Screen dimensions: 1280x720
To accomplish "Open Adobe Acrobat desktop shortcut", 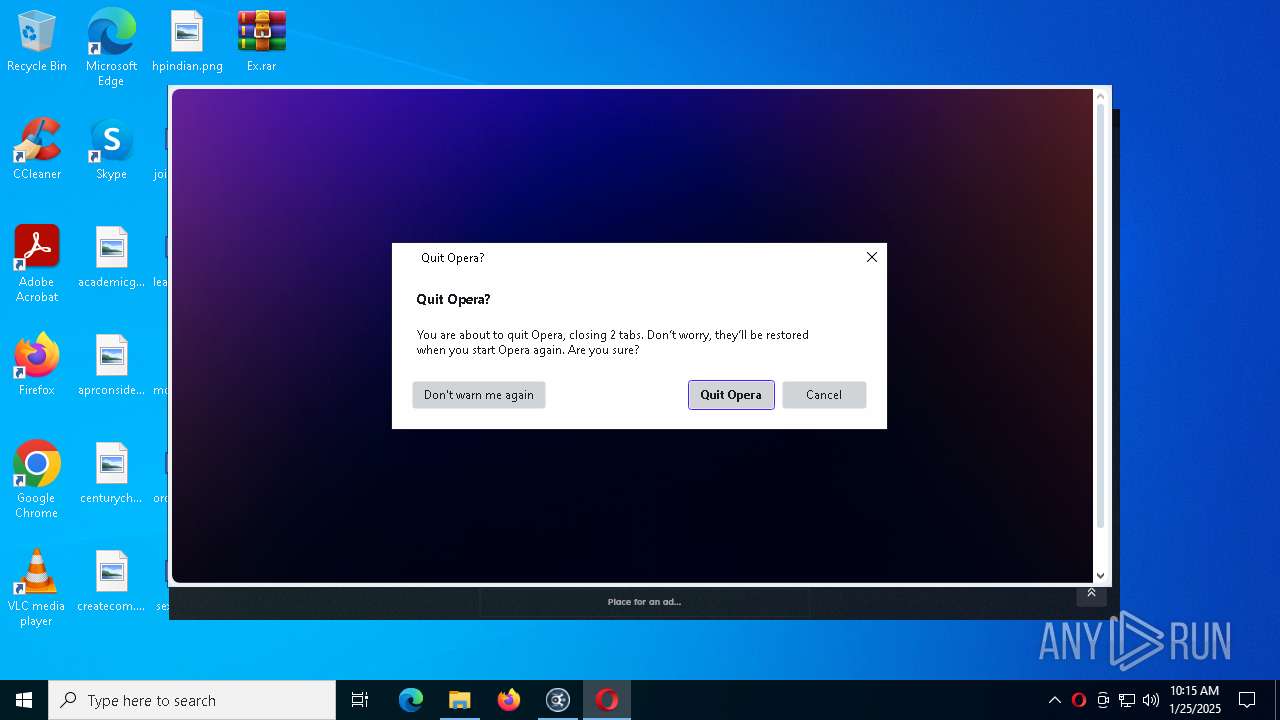I will tap(37, 264).
